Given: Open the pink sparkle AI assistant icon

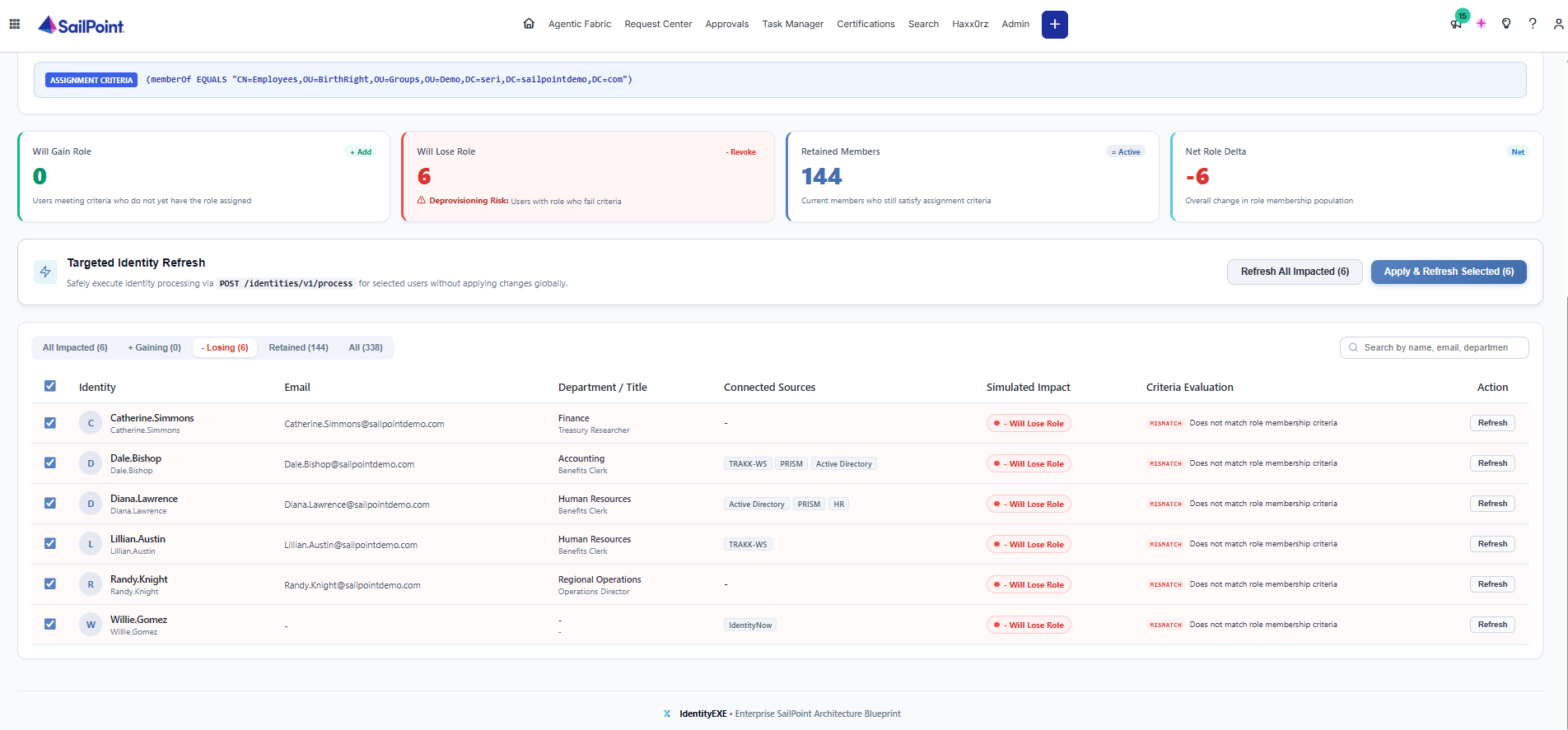Looking at the screenshot, I should click(x=1482, y=23).
